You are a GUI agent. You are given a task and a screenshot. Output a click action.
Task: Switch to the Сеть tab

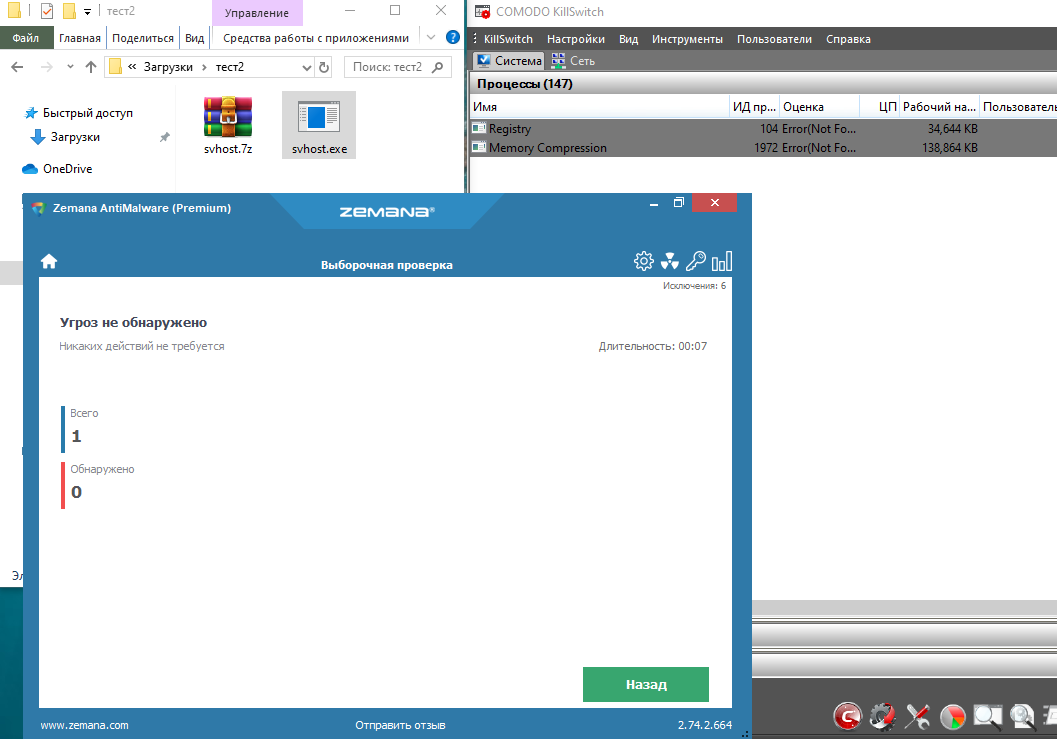[574, 61]
